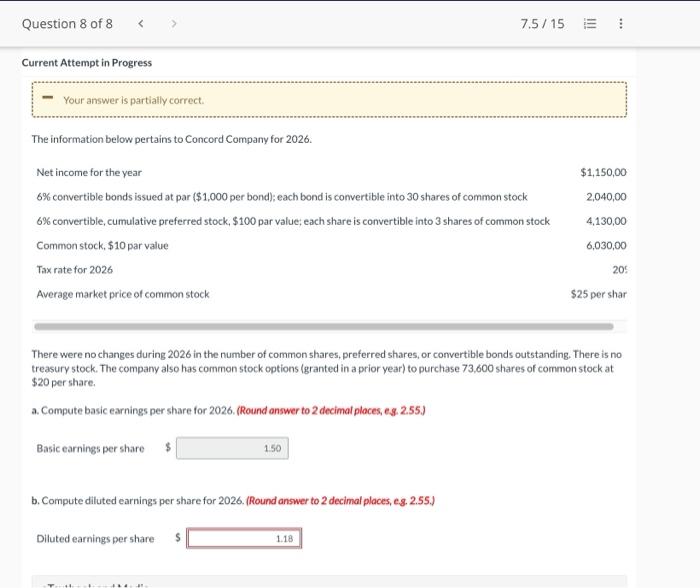Click the part b diluted earnings instruction
Image resolution: width=700 pixels, height=588 pixels.
pos(233,501)
